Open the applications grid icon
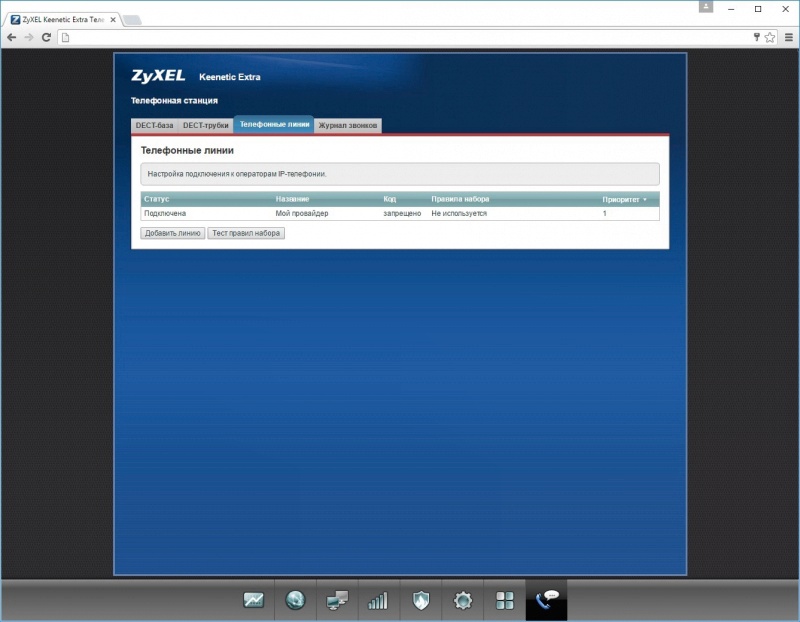The height and width of the screenshot is (622, 800). click(504, 600)
